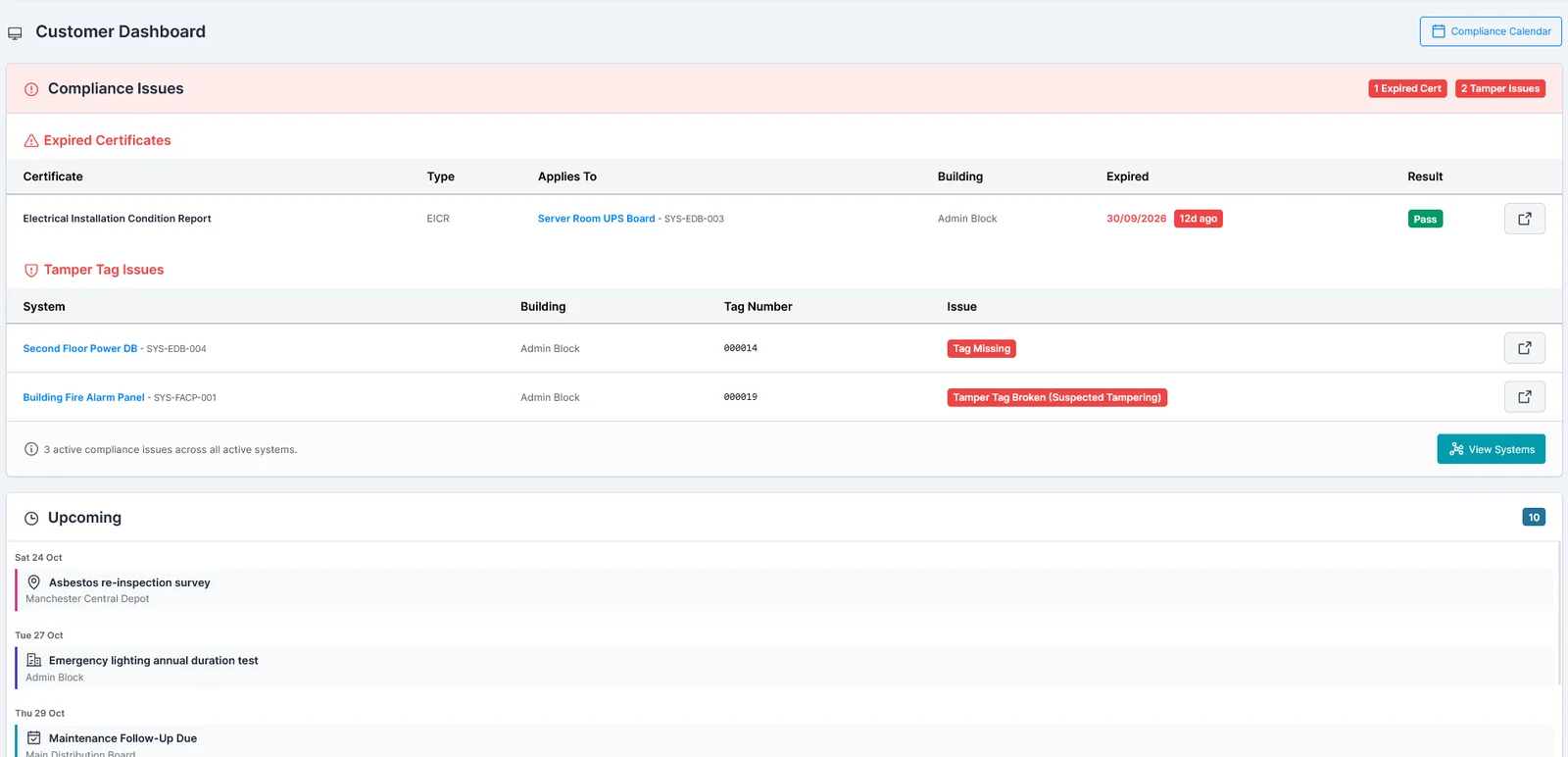Click the Expired column header
Viewport: 1568px width, 757px height.
pyautogui.click(x=1128, y=177)
